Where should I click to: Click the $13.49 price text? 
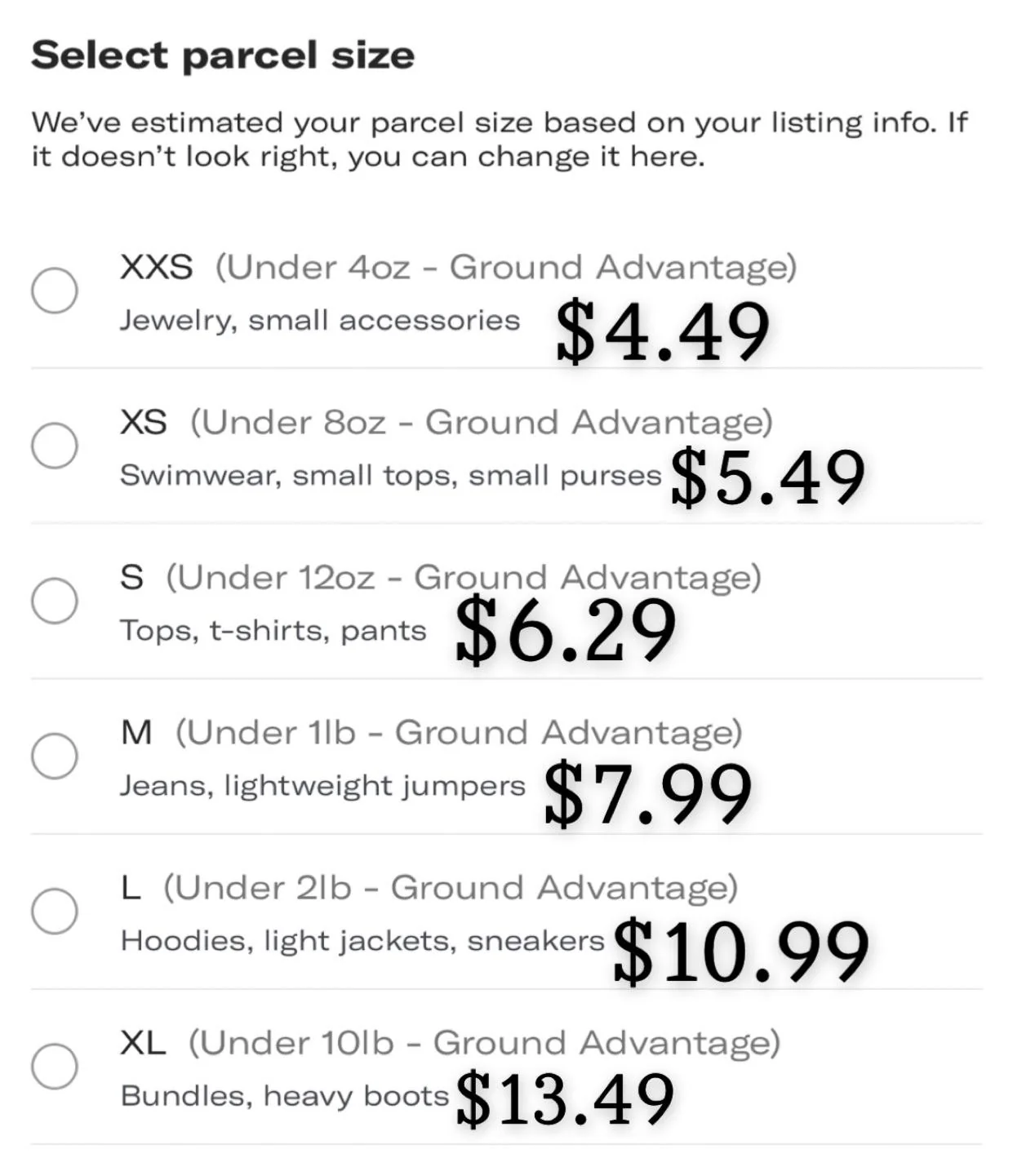click(x=566, y=1099)
